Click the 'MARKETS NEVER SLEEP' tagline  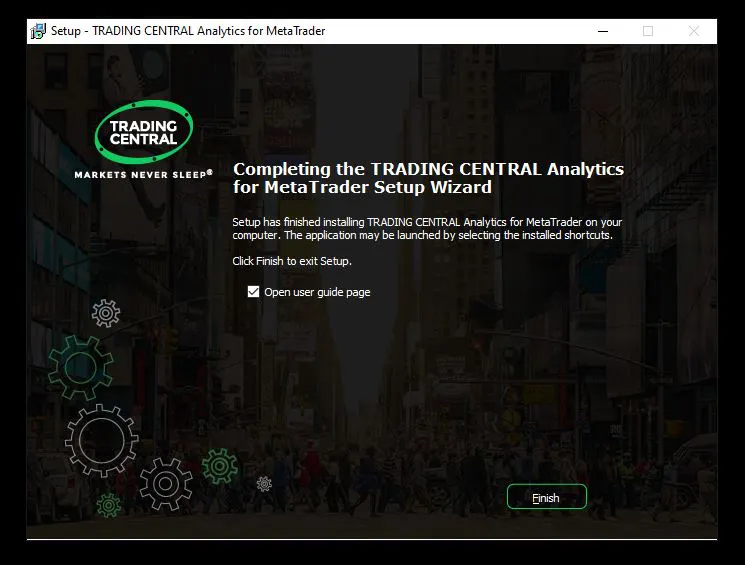point(143,174)
